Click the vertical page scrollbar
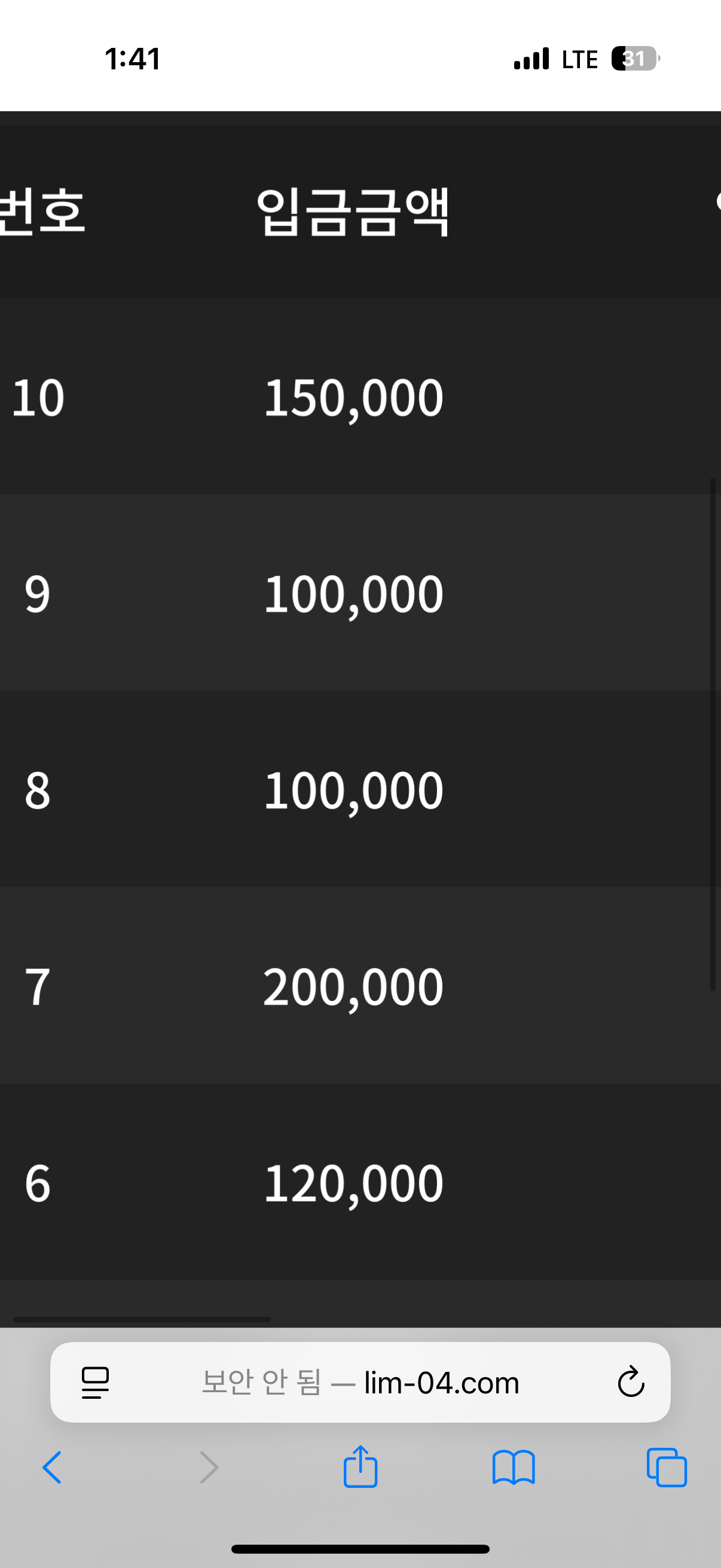Viewport: 721px width, 1568px height. point(713,735)
